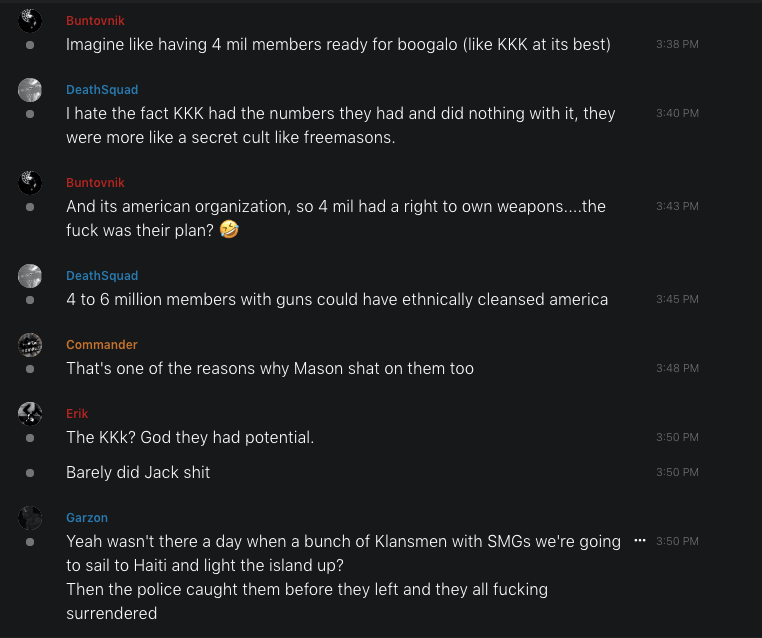Click the dot beside the "Barely did" message
Viewport: 762px width, 638px height.
[30, 472]
